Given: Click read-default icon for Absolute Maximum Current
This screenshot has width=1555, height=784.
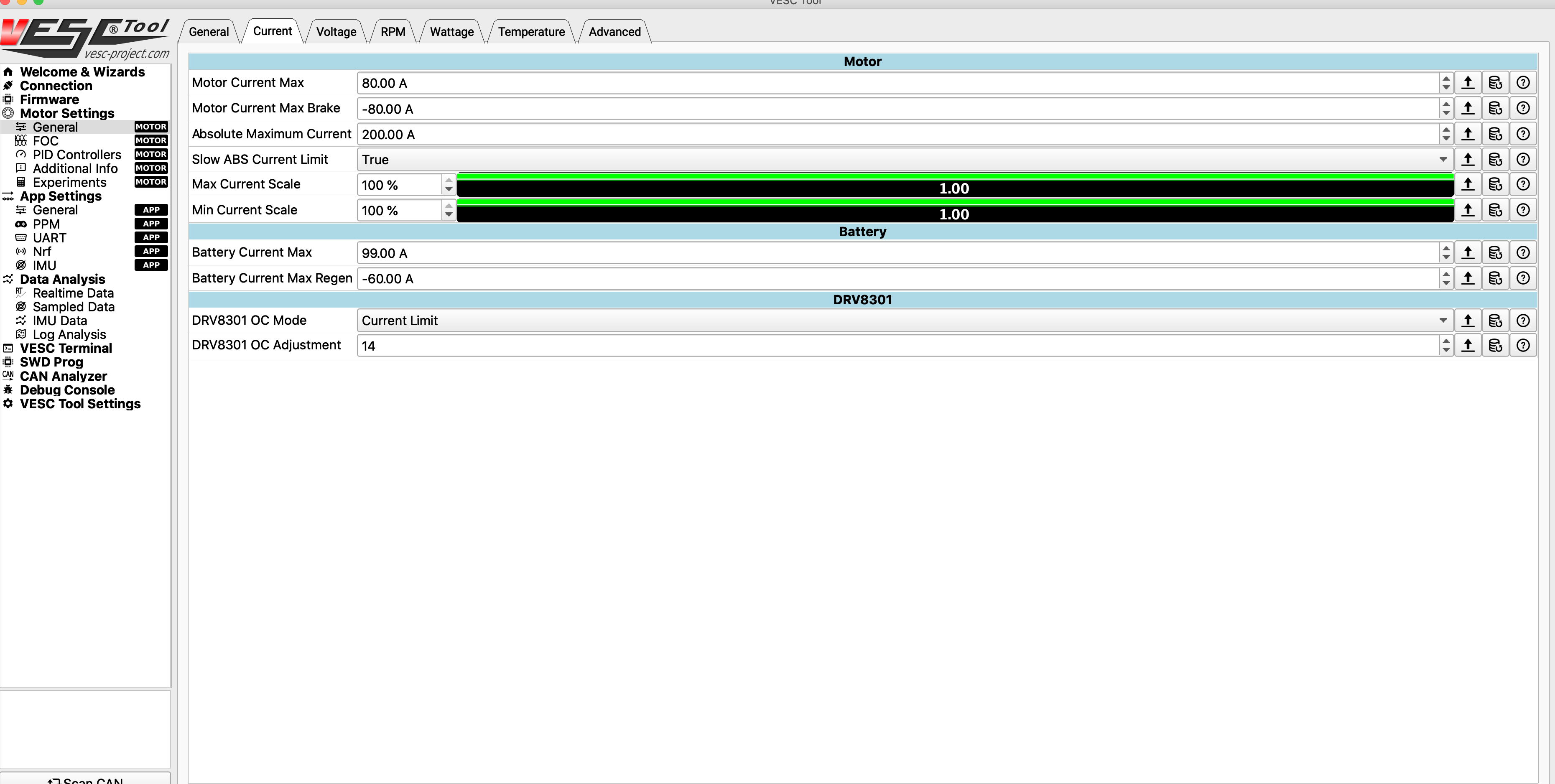Looking at the screenshot, I should (1495, 134).
